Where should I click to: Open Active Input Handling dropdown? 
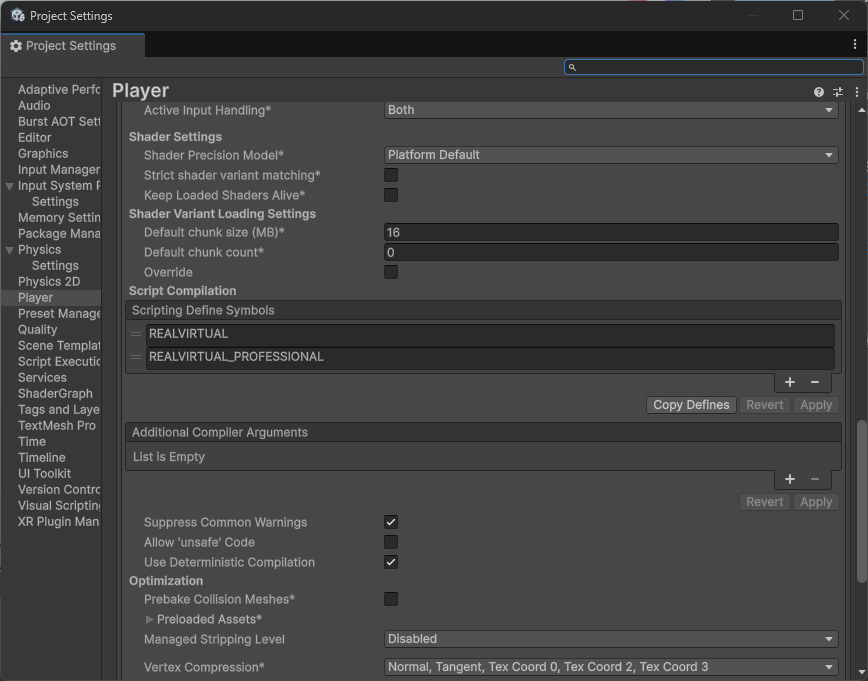coord(611,110)
